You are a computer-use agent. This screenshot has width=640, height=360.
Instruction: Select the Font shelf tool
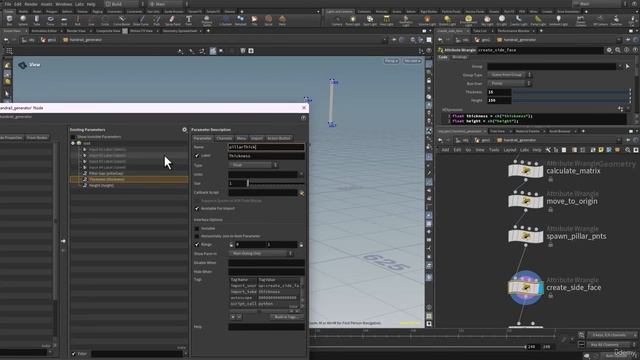click(189, 20)
